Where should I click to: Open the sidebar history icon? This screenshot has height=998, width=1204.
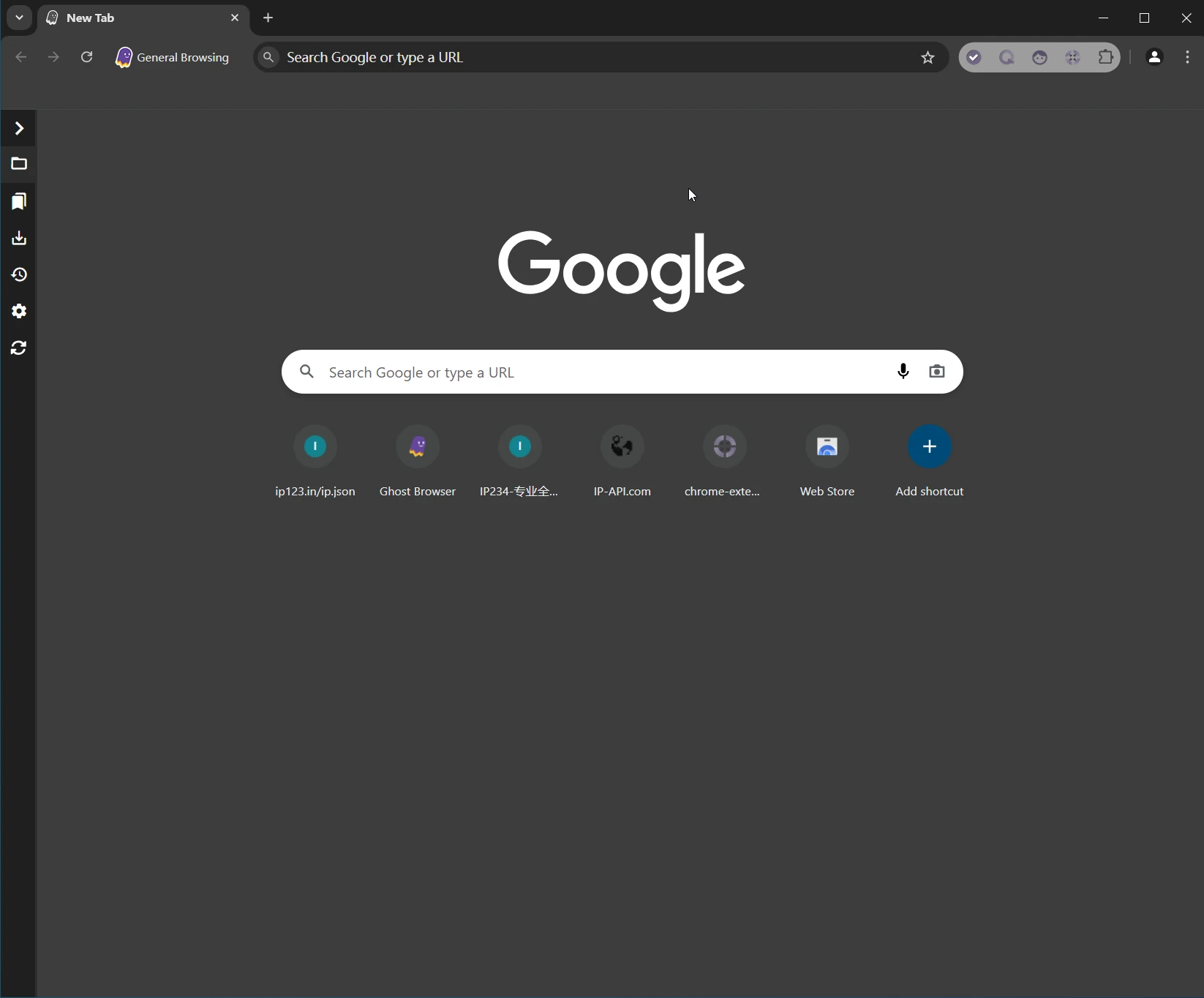[x=19, y=274]
